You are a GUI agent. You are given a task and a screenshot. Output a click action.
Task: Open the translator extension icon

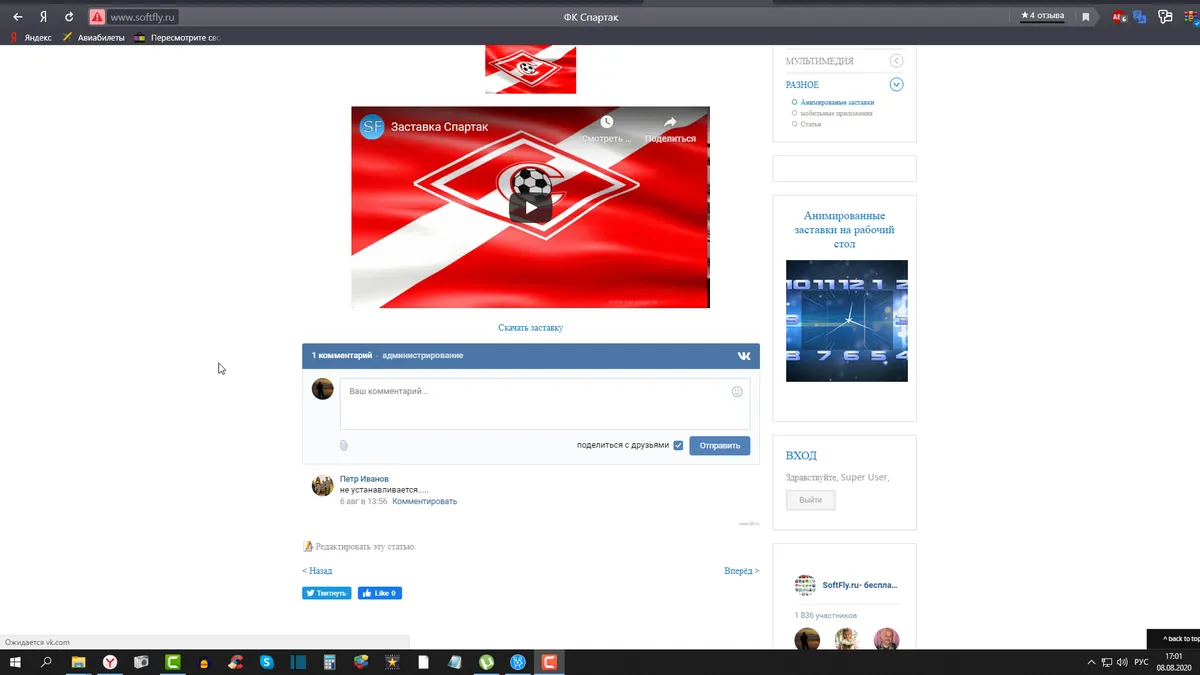click(1139, 17)
